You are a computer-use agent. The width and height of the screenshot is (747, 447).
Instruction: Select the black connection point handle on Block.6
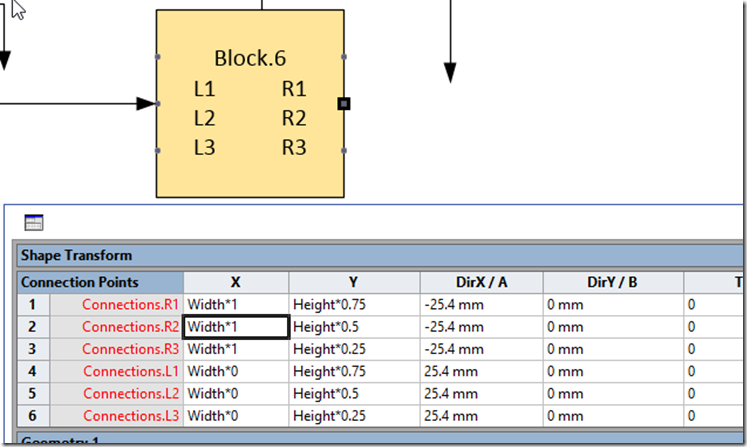tap(344, 103)
